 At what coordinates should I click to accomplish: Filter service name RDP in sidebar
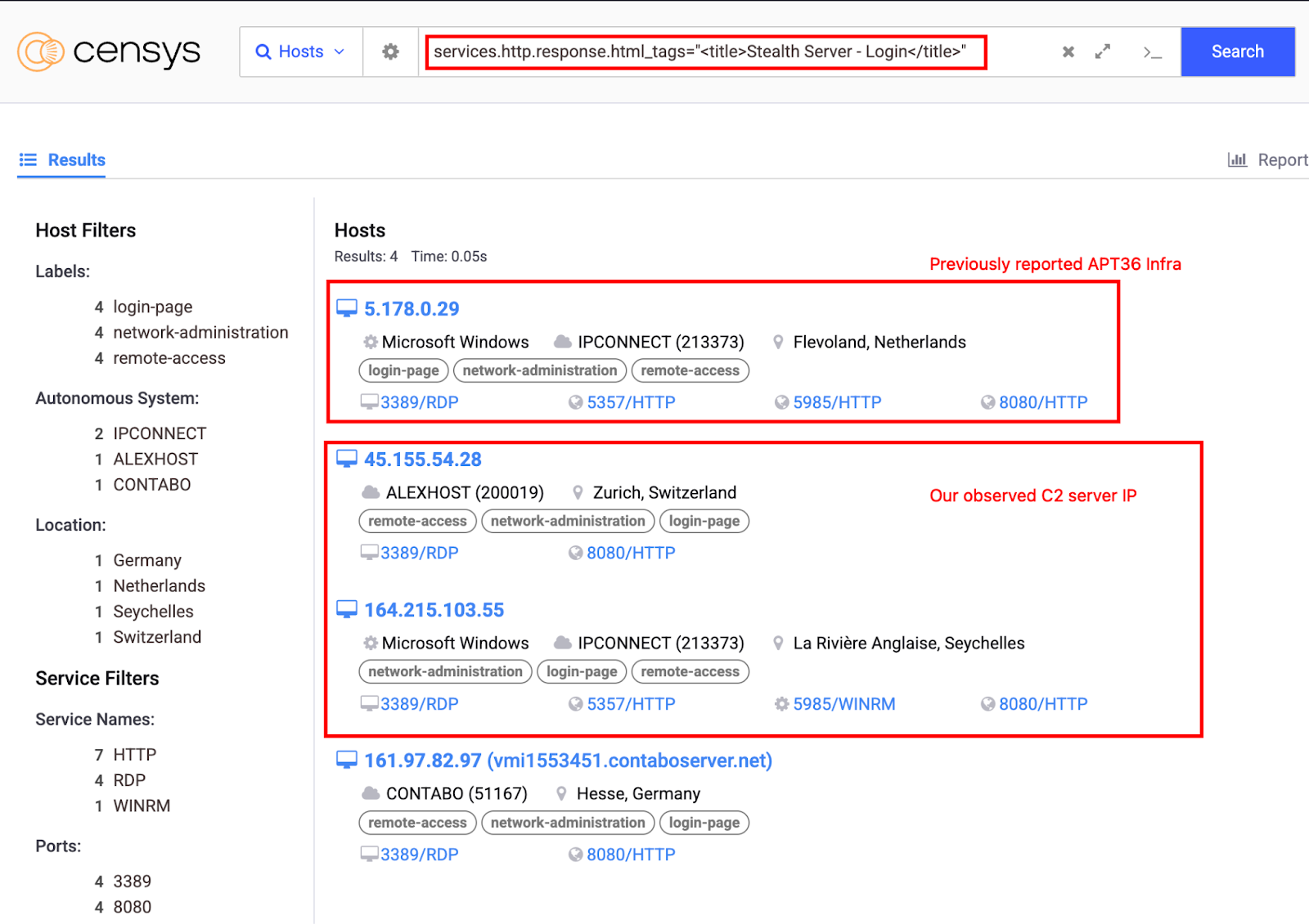click(129, 779)
